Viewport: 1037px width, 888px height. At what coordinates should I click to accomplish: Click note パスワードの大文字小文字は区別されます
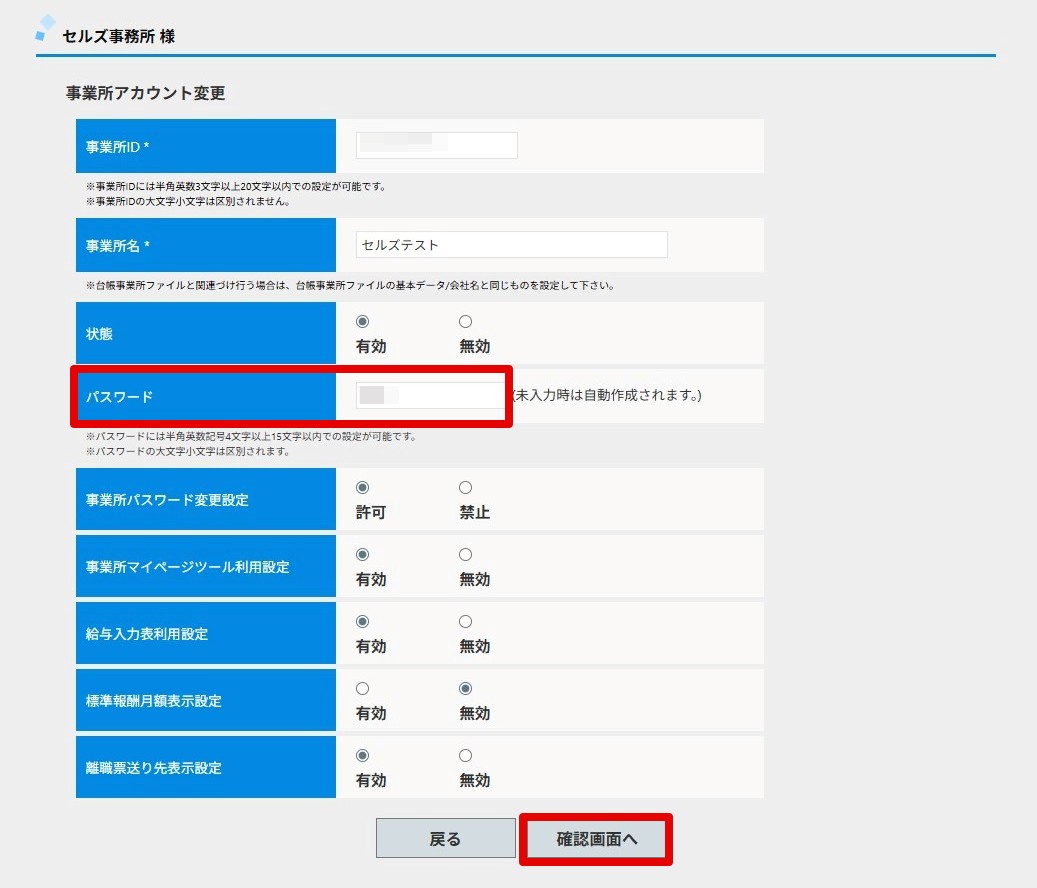point(188,451)
